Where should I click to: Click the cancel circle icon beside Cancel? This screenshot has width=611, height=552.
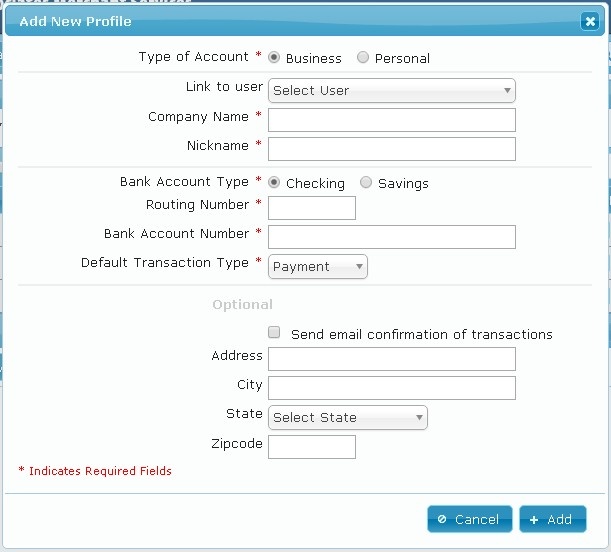pos(442,520)
